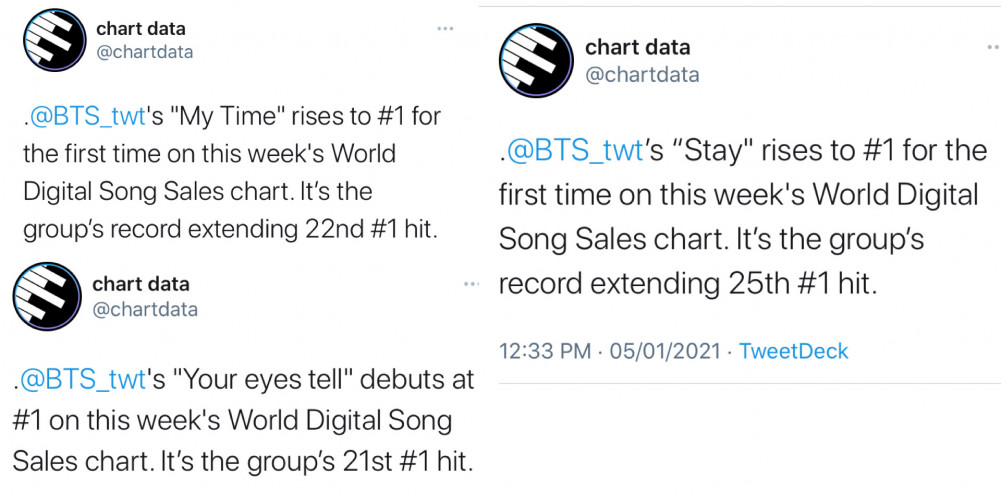Click @chartdata handle on "My Time" tweet
This screenshot has height=501, width=1001.
(x=144, y=52)
